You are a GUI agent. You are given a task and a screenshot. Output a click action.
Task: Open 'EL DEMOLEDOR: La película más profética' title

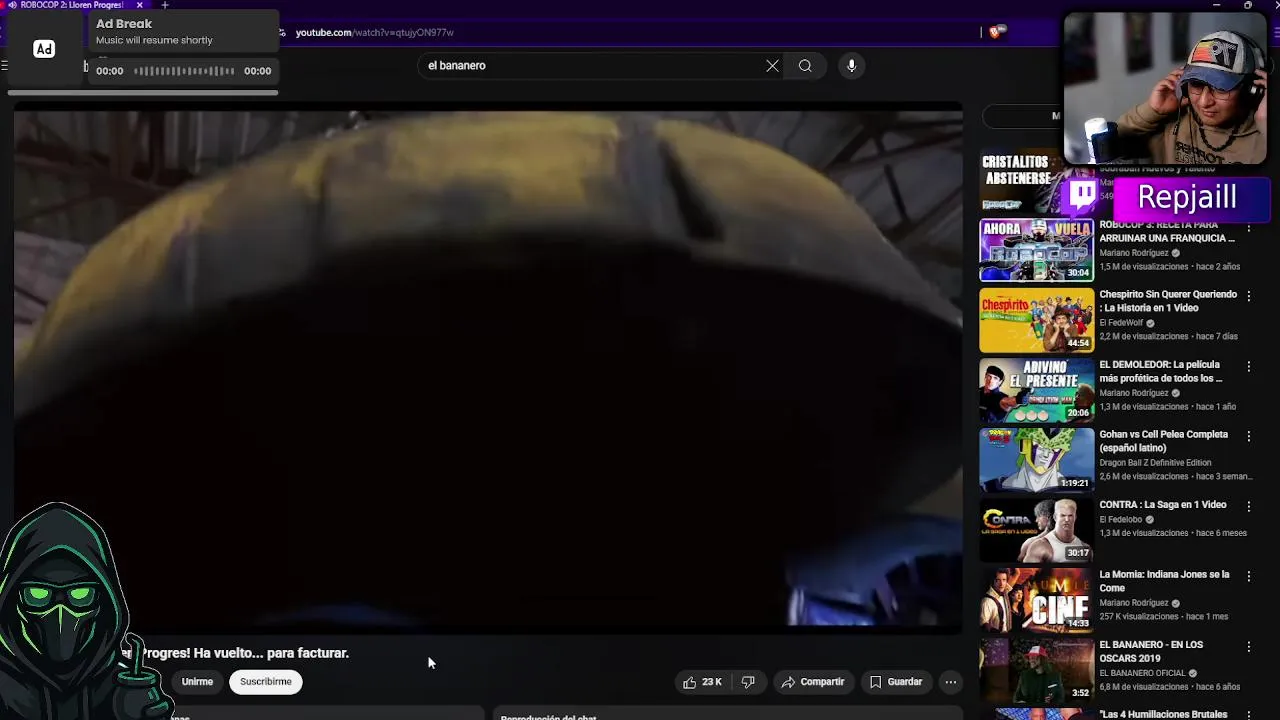click(1161, 371)
